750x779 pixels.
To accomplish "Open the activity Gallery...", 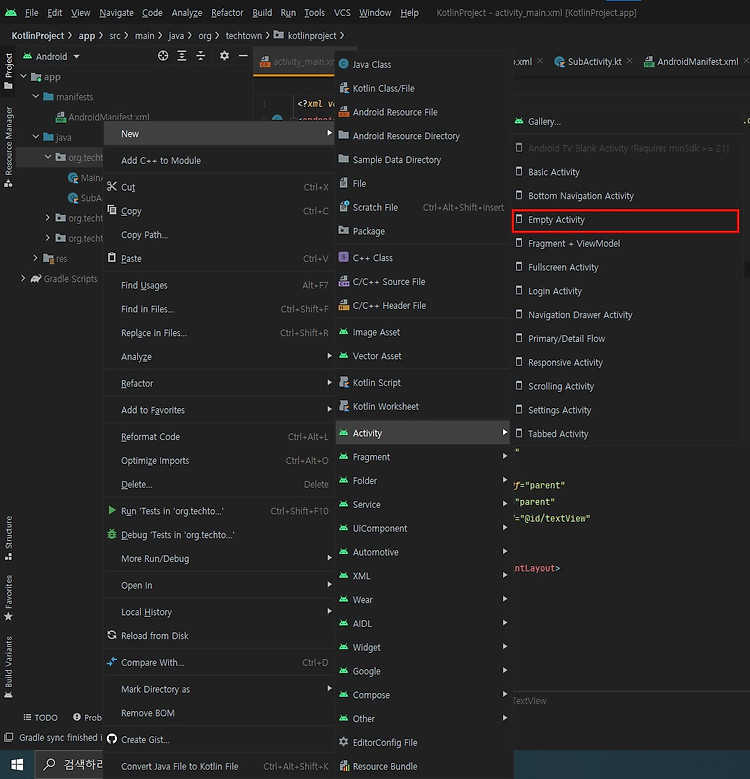I will tap(627, 122).
